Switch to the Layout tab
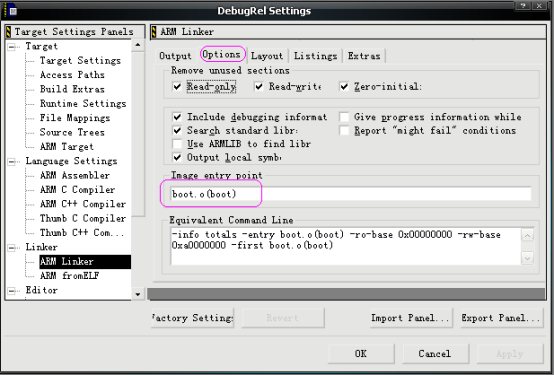Image resolution: width=554 pixels, height=375 pixels. click(x=267, y=56)
